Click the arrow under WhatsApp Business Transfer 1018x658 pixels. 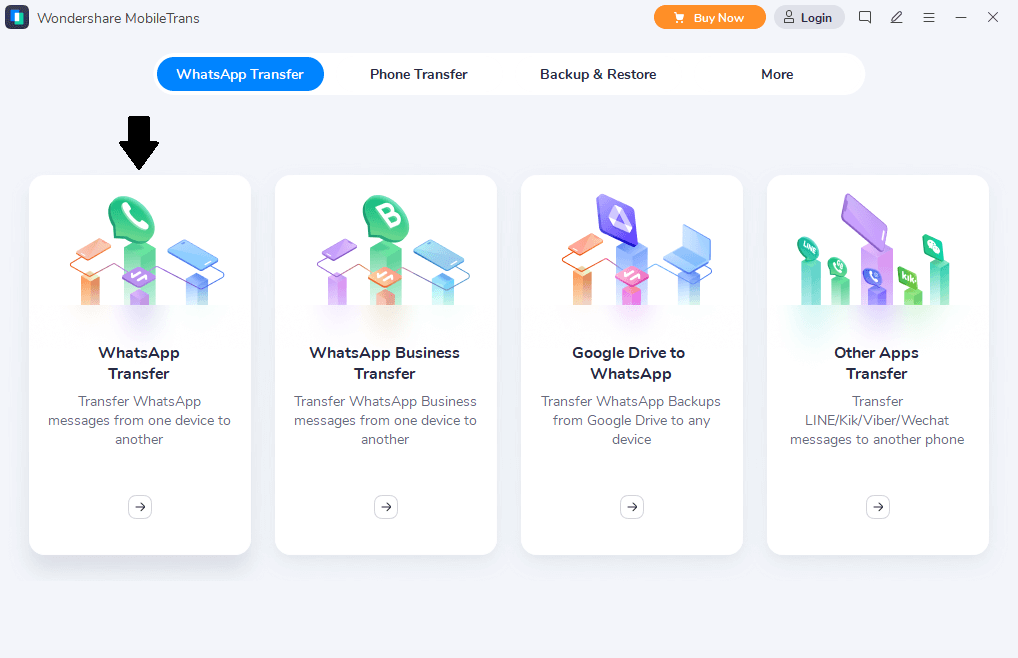pos(386,507)
